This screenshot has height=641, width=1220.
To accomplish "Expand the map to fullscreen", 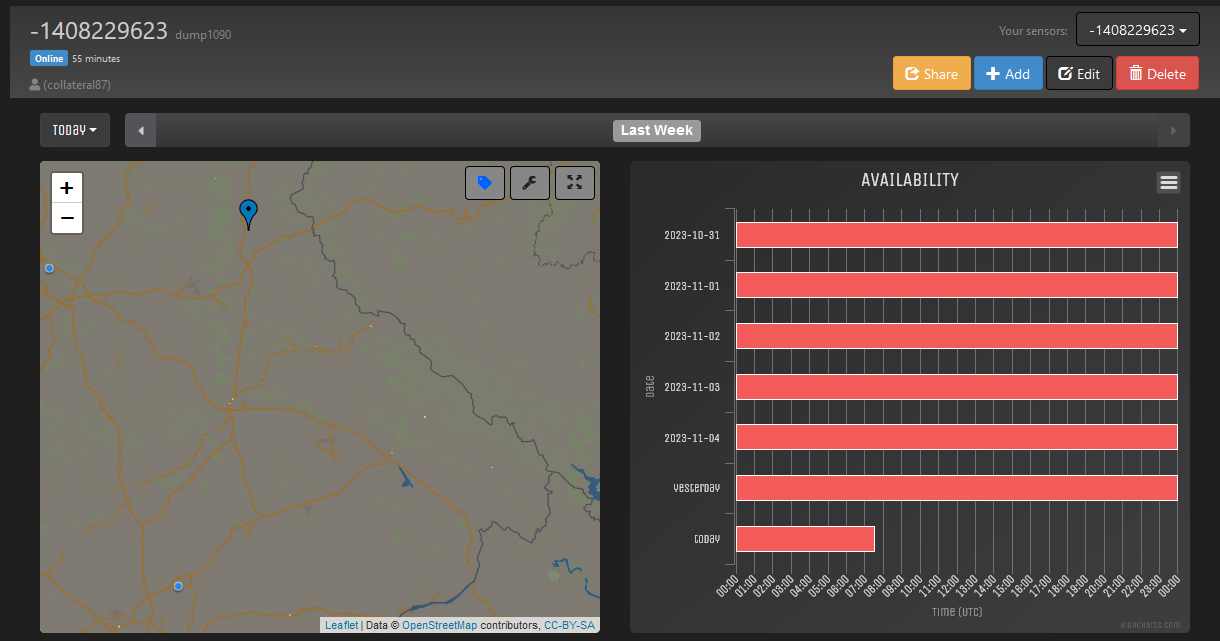I will [x=575, y=183].
